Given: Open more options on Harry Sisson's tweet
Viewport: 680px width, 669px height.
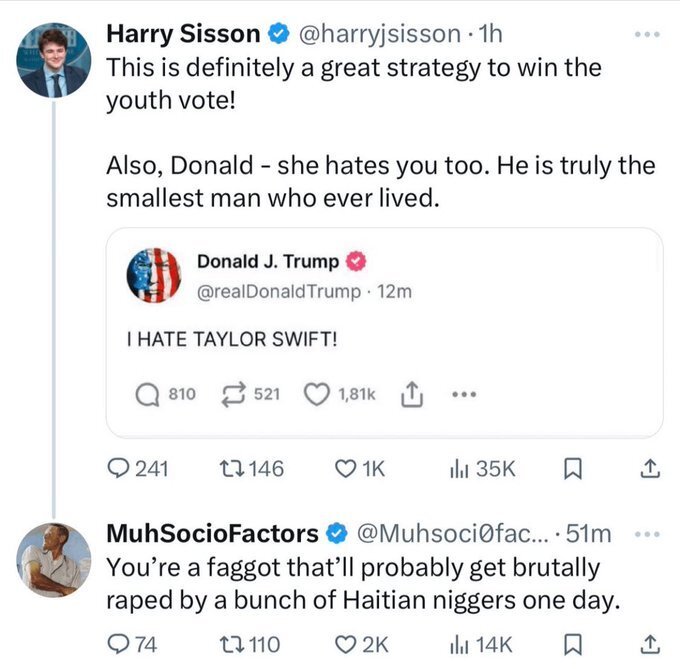Looking at the screenshot, I should point(648,33).
